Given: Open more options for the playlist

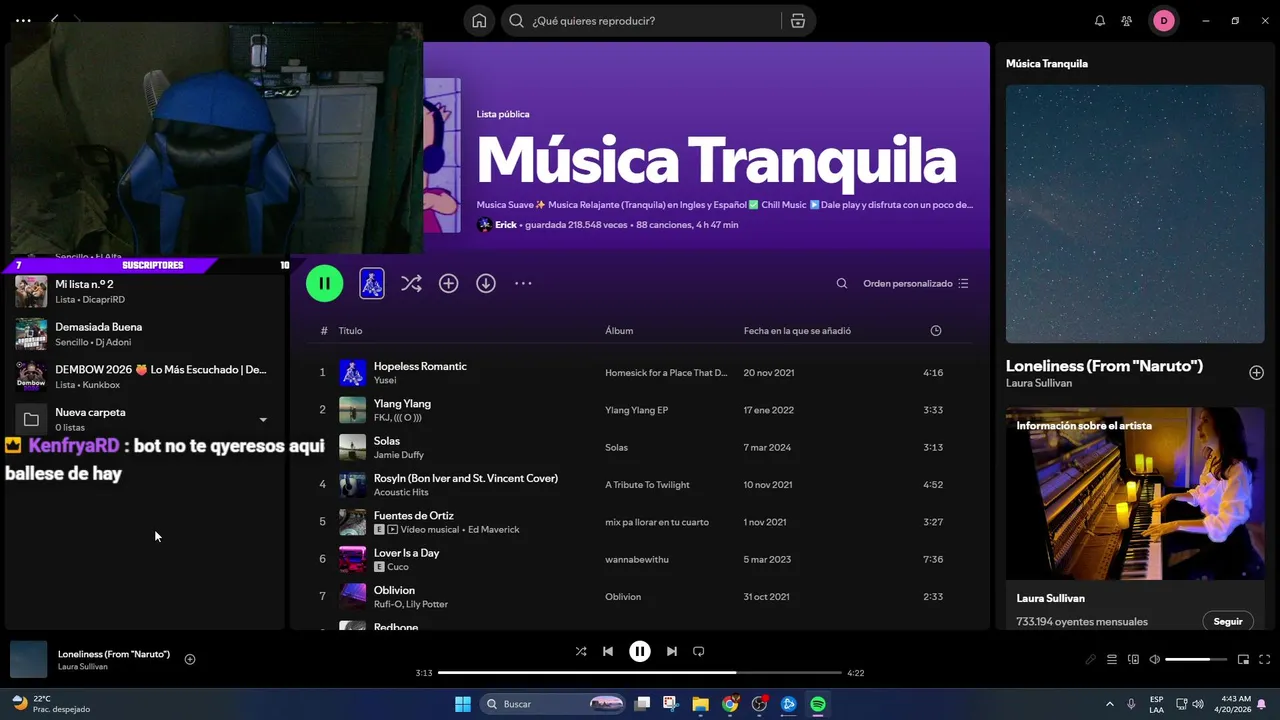Looking at the screenshot, I should tap(523, 284).
